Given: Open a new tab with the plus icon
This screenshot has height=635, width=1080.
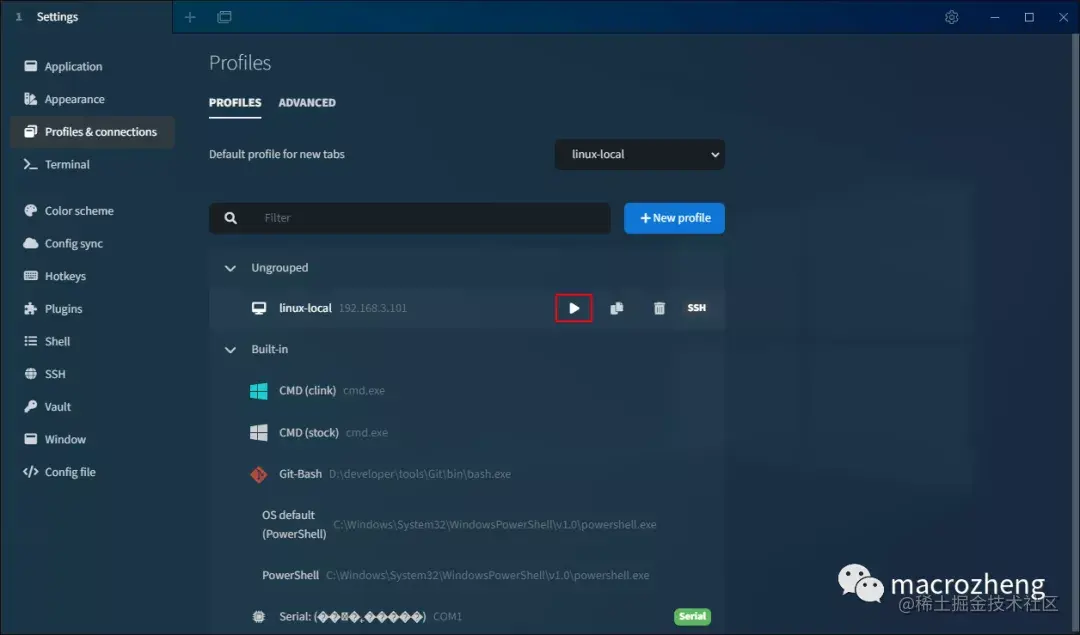Looking at the screenshot, I should [189, 17].
